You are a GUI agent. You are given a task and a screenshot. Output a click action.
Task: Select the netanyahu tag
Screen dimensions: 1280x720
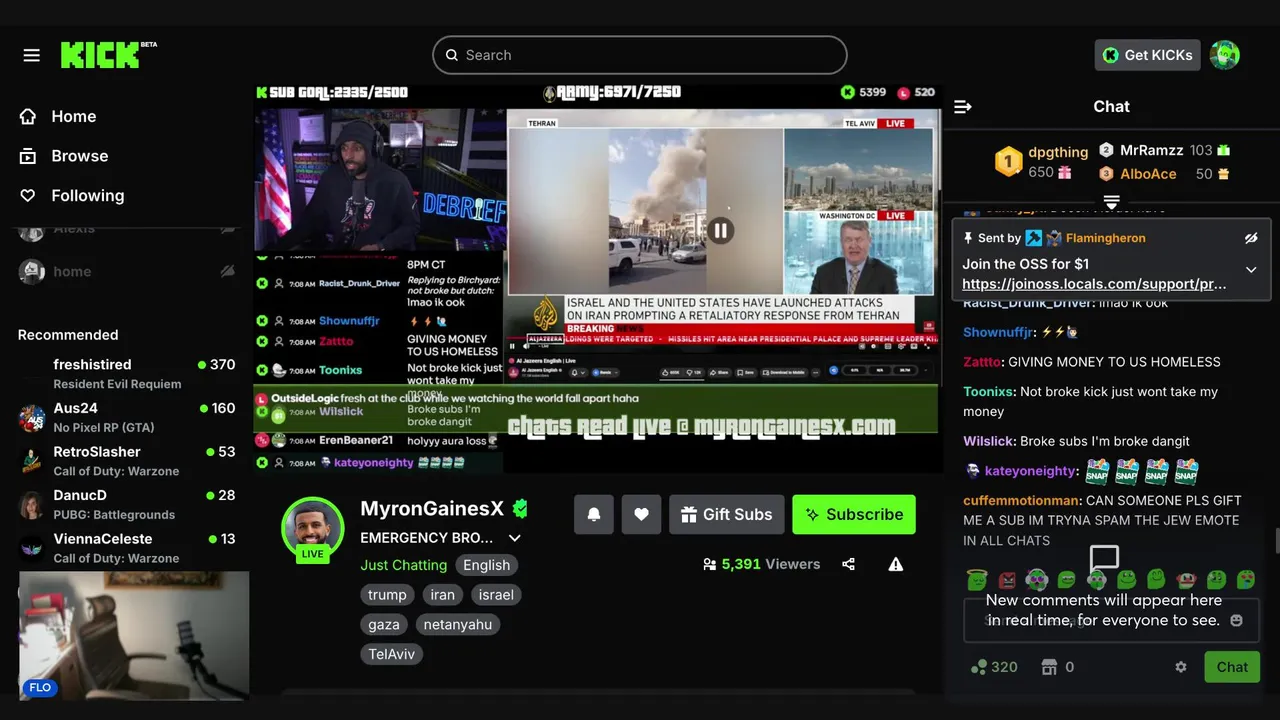458,625
